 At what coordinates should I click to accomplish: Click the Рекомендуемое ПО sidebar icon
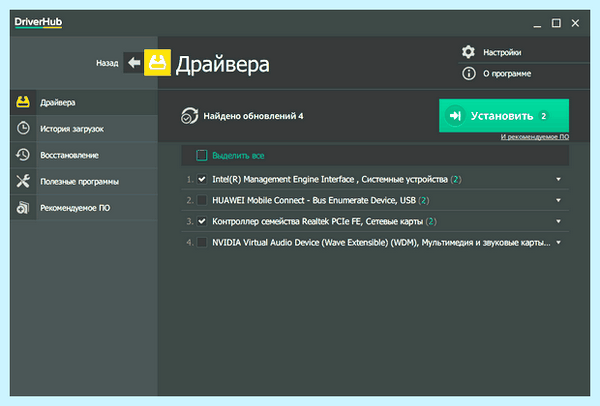point(23,207)
